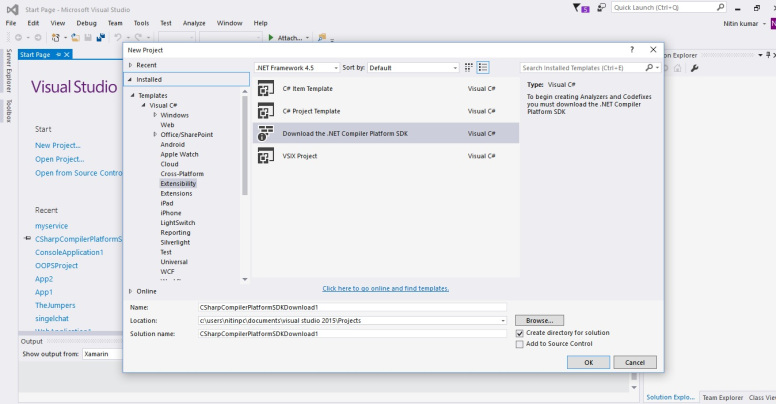Image resolution: width=776 pixels, height=404 pixels.
Task: Select the Silverlight tree item
Action: coord(175,242)
